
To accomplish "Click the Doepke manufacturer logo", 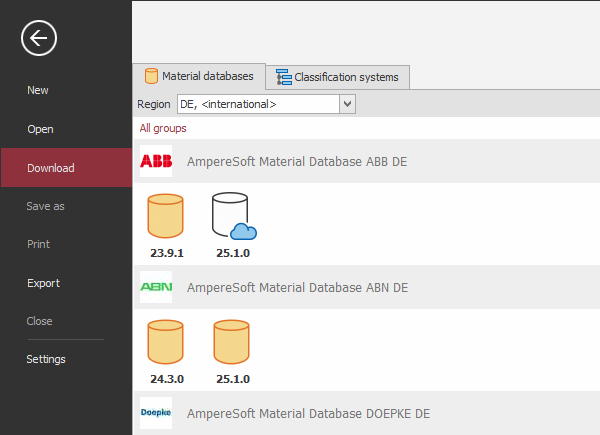I will (x=156, y=413).
